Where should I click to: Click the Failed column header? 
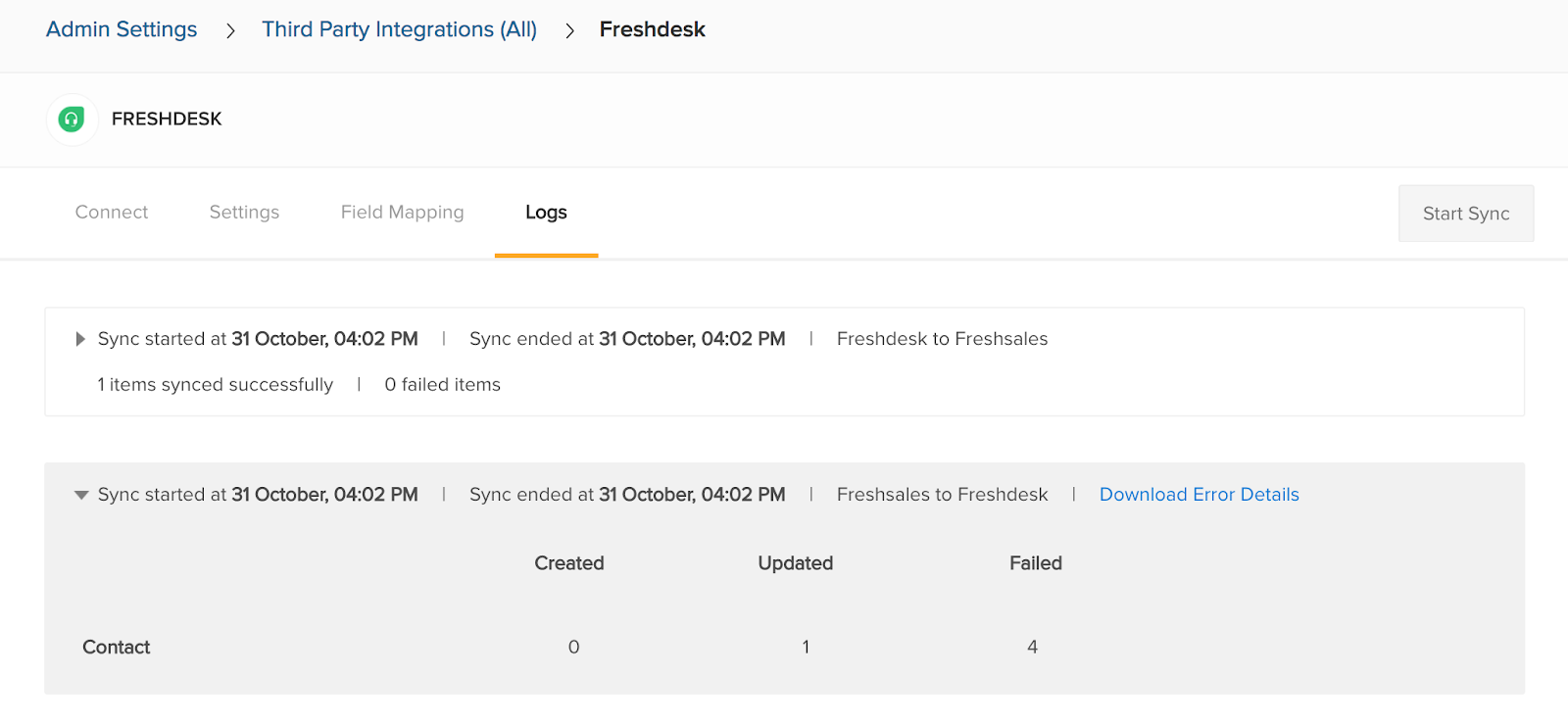pyautogui.click(x=1036, y=563)
